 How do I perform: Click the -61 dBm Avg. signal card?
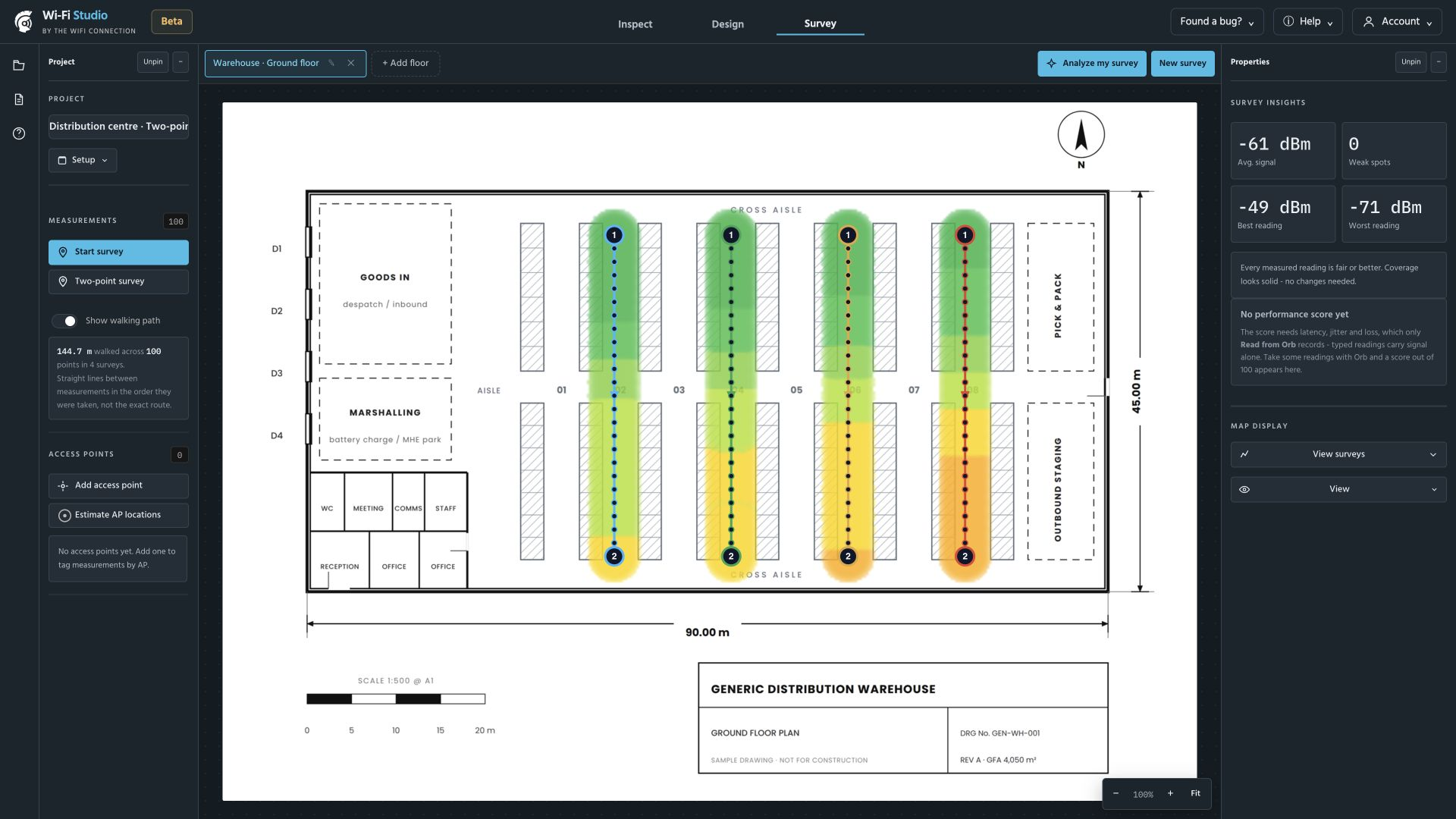(1282, 151)
